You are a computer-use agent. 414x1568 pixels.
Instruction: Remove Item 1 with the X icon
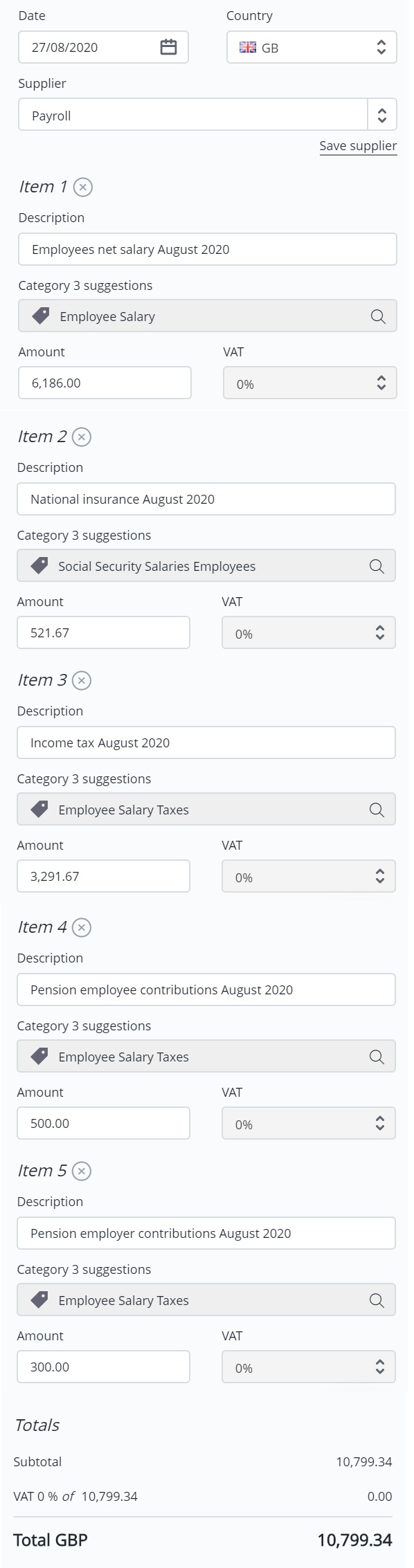click(83, 187)
